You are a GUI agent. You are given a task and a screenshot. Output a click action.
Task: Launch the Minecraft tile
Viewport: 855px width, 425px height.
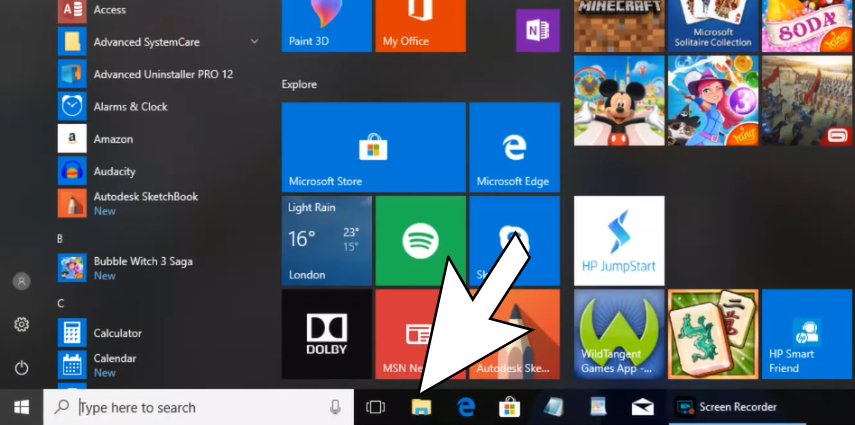[x=619, y=26]
